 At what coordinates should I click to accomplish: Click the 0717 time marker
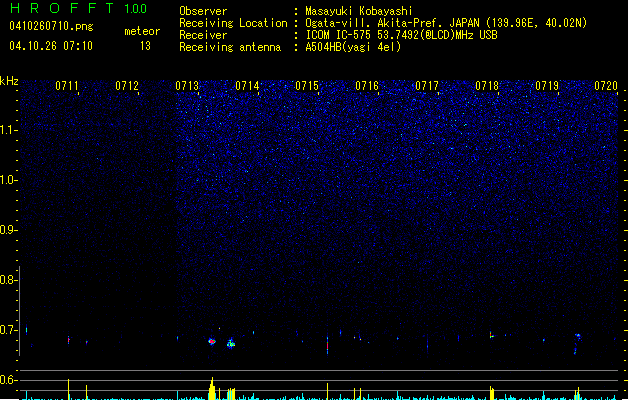click(427, 86)
